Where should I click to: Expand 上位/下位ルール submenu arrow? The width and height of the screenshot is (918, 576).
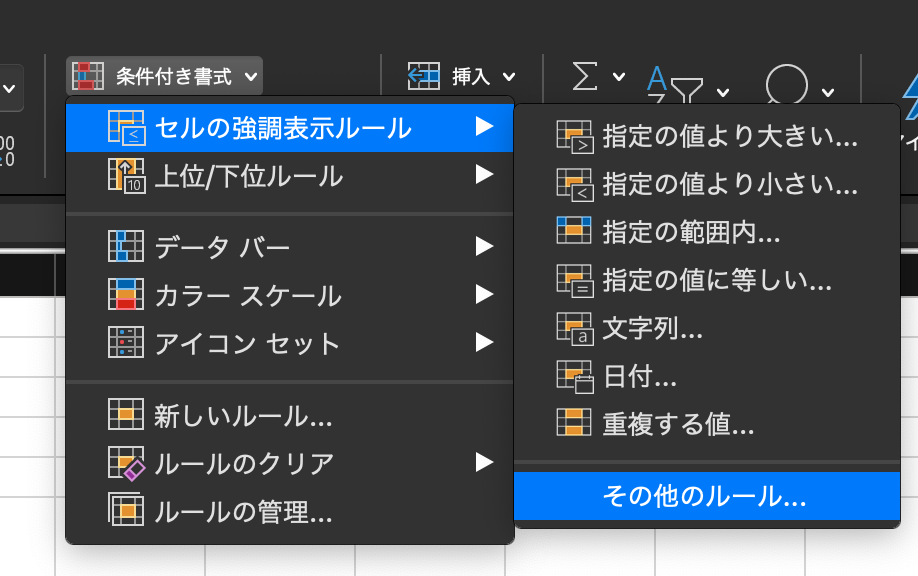pyautogui.click(x=484, y=174)
